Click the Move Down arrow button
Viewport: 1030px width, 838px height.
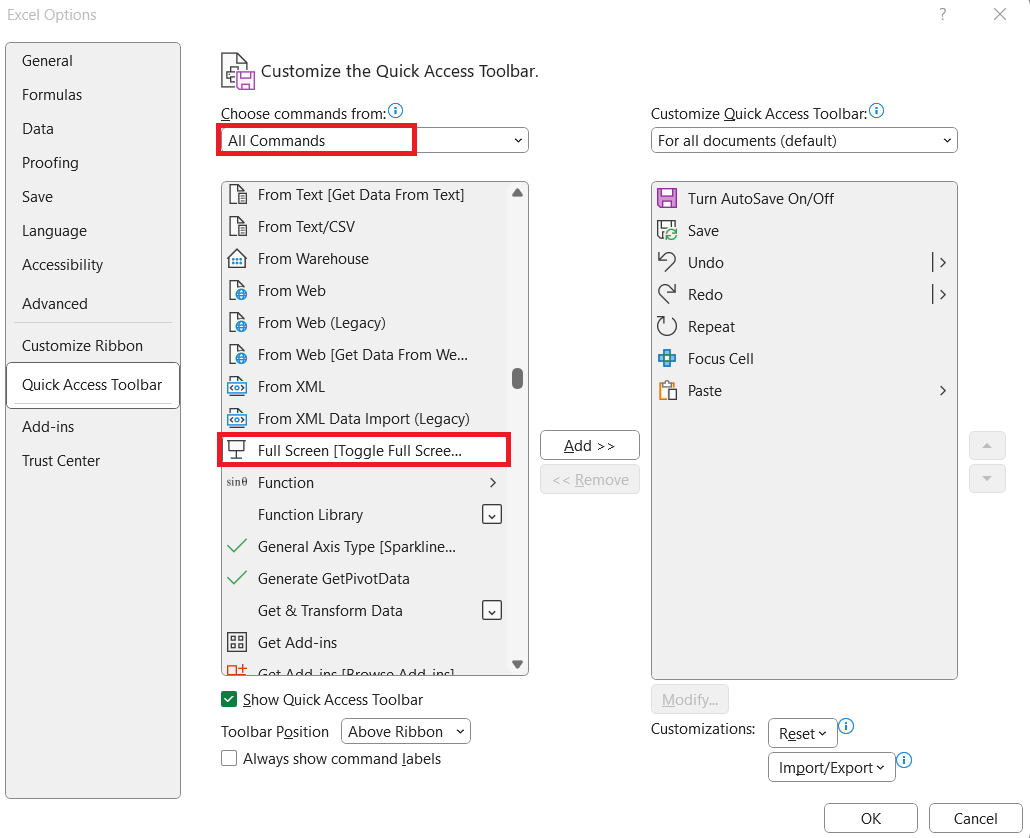coord(987,478)
